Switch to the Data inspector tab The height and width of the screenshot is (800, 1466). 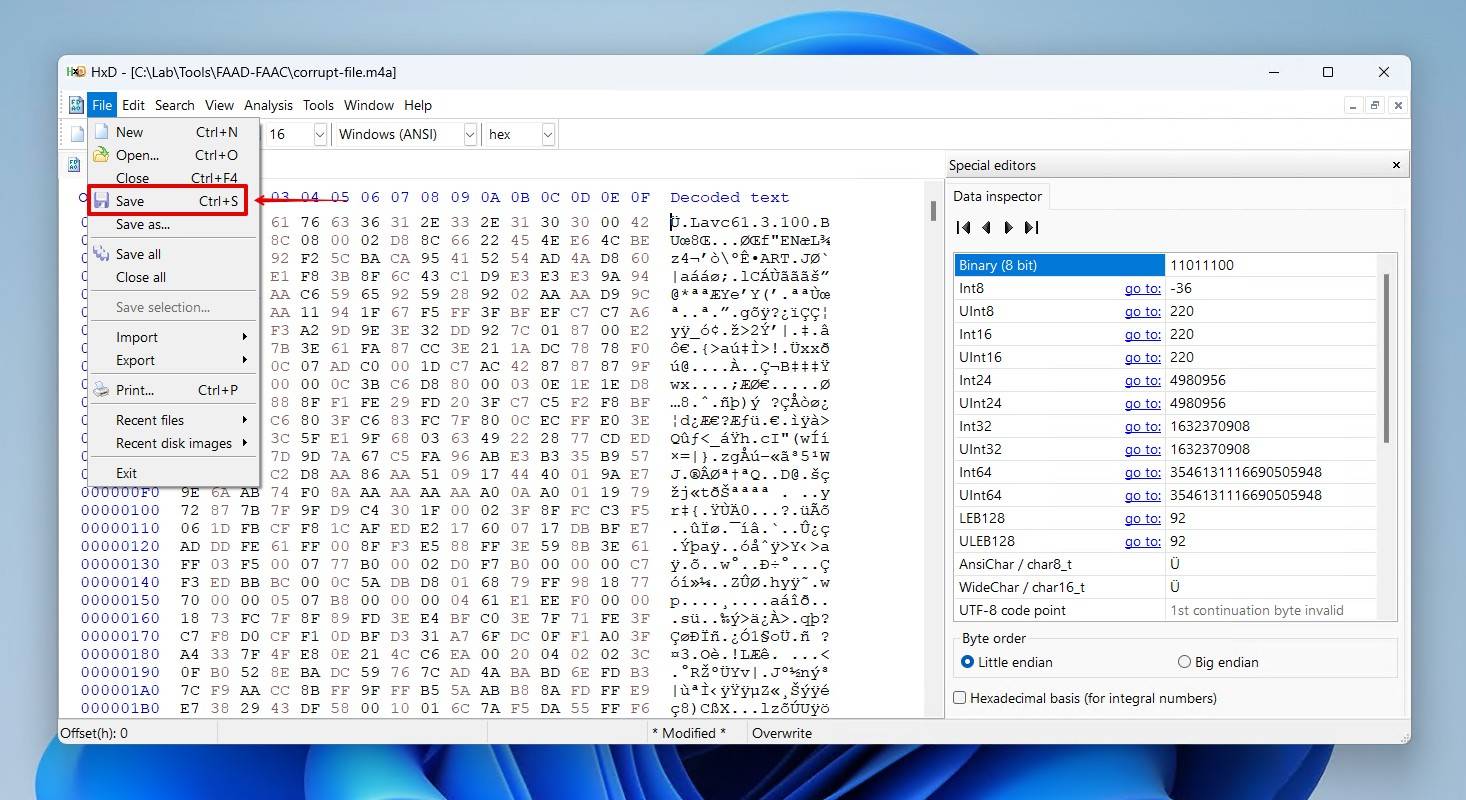[997, 196]
